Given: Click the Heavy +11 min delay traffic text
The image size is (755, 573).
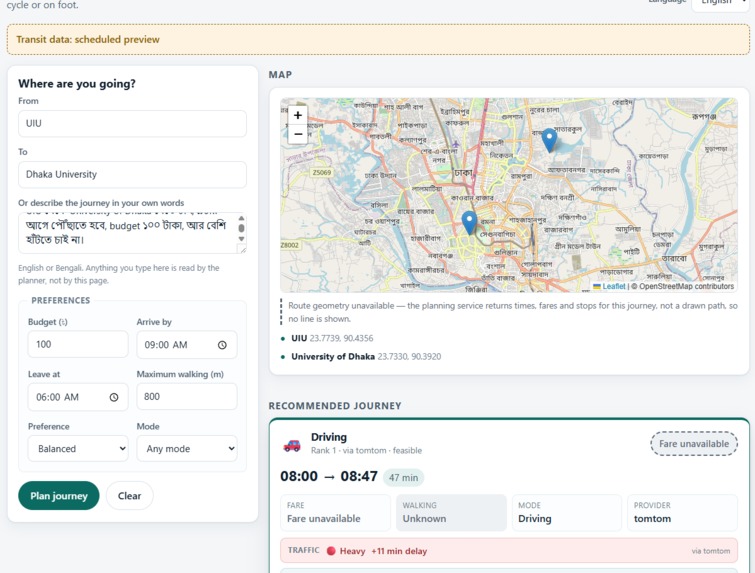Looking at the screenshot, I should click(x=383, y=551).
